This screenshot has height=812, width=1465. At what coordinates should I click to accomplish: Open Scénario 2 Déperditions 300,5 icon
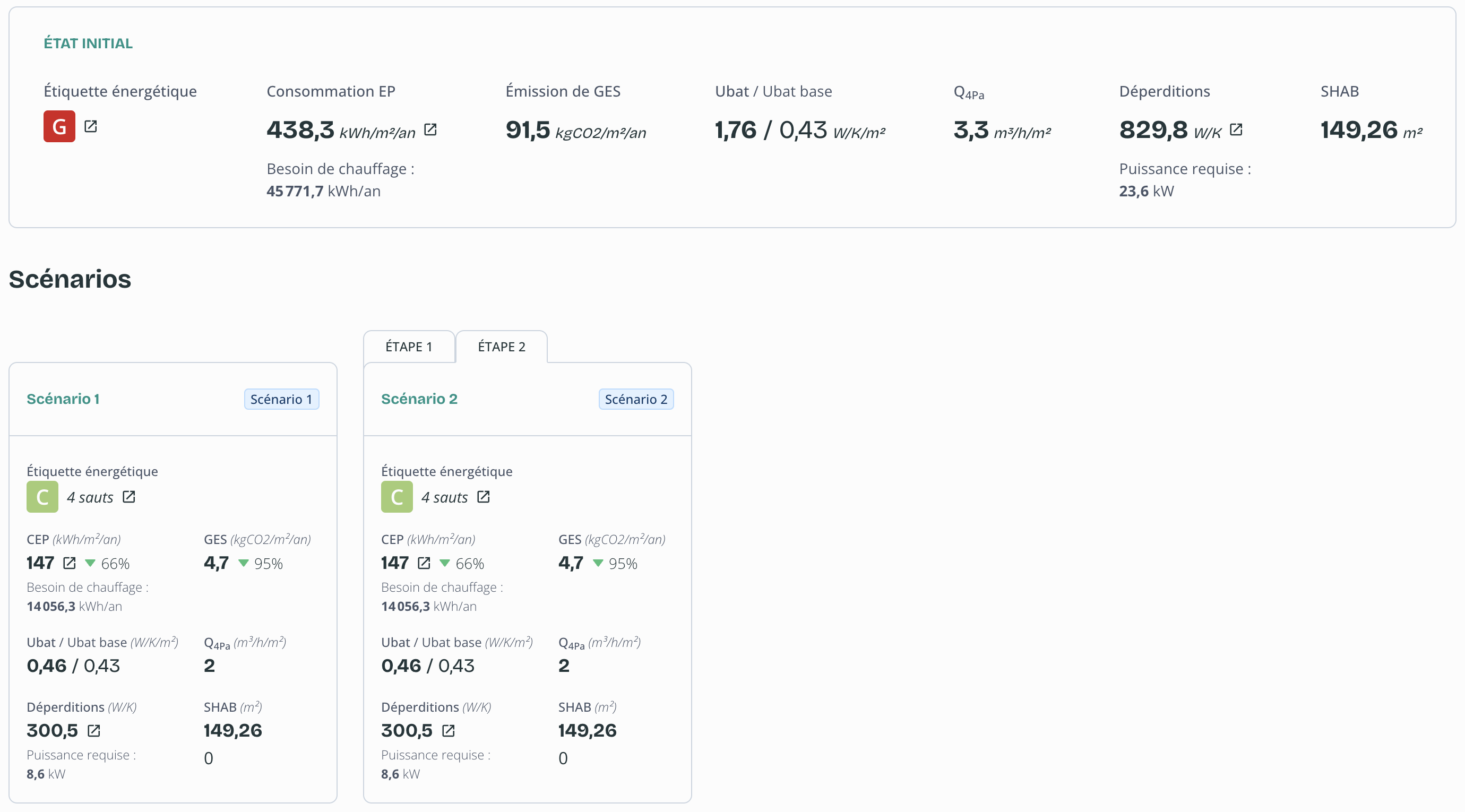pyautogui.click(x=448, y=731)
